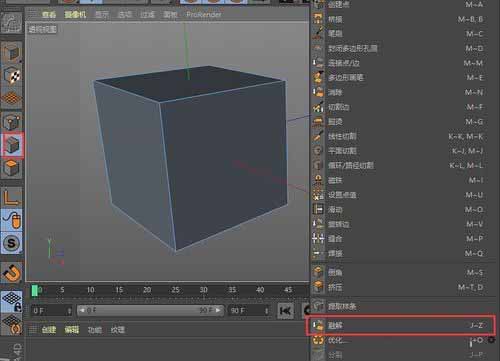Viewport: 500px width, 361px height.
Task: Open the material manager 创建 menu
Action: coord(49,330)
